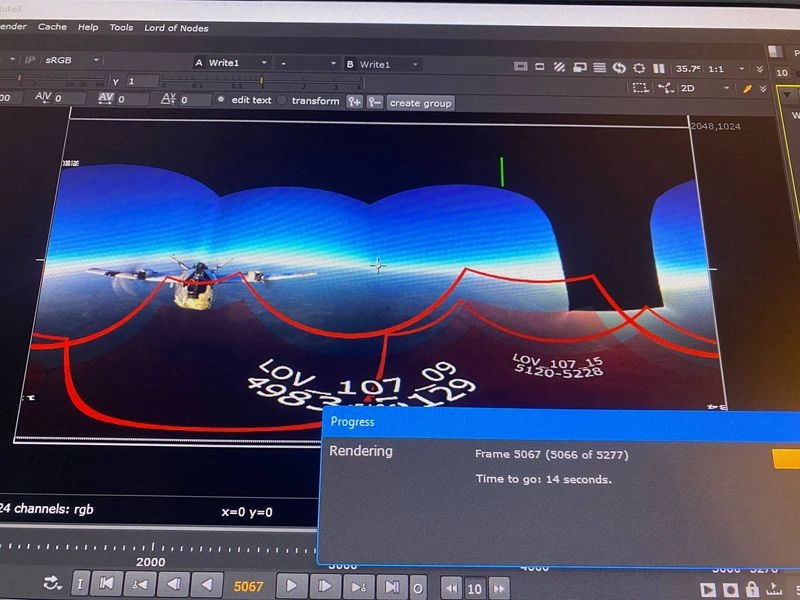This screenshot has height=600, width=800.
Task: Click the horizontal lines scanline icon
Action: tap(599, 67)
